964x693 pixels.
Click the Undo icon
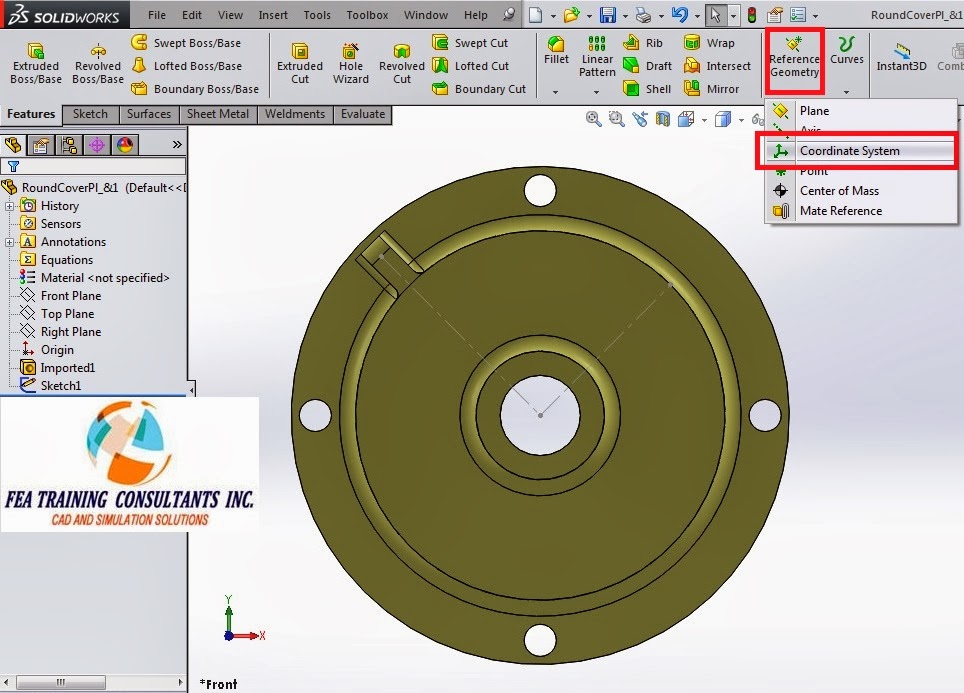pos(679,15)
